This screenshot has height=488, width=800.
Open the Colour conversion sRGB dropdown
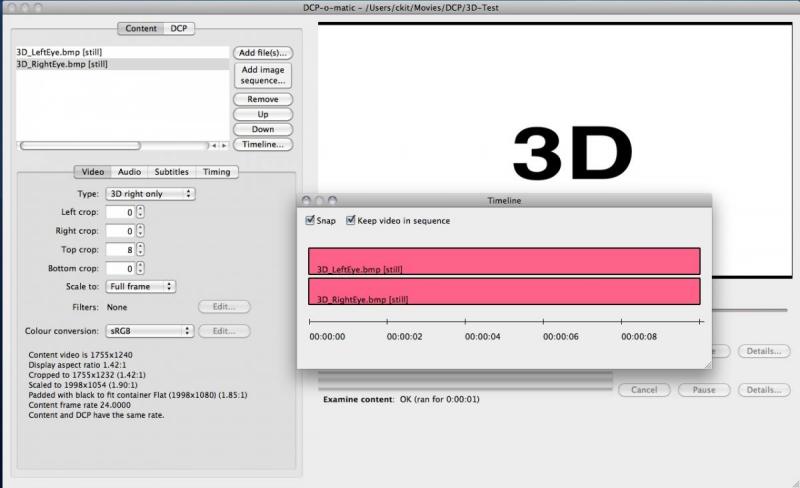click(x=149, y=331)
